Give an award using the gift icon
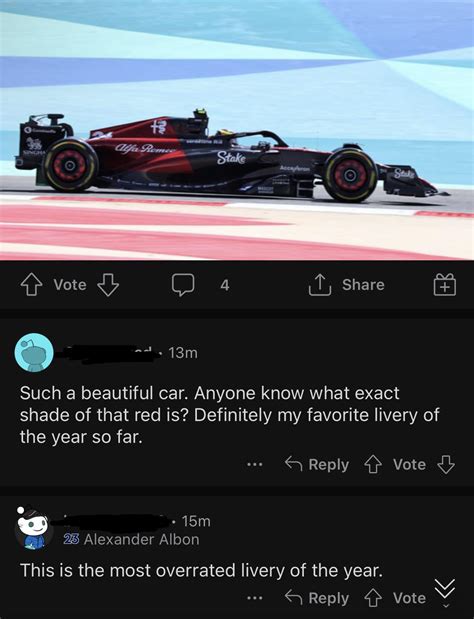Viewport: 474px width, 619px height. pos(445,285)
